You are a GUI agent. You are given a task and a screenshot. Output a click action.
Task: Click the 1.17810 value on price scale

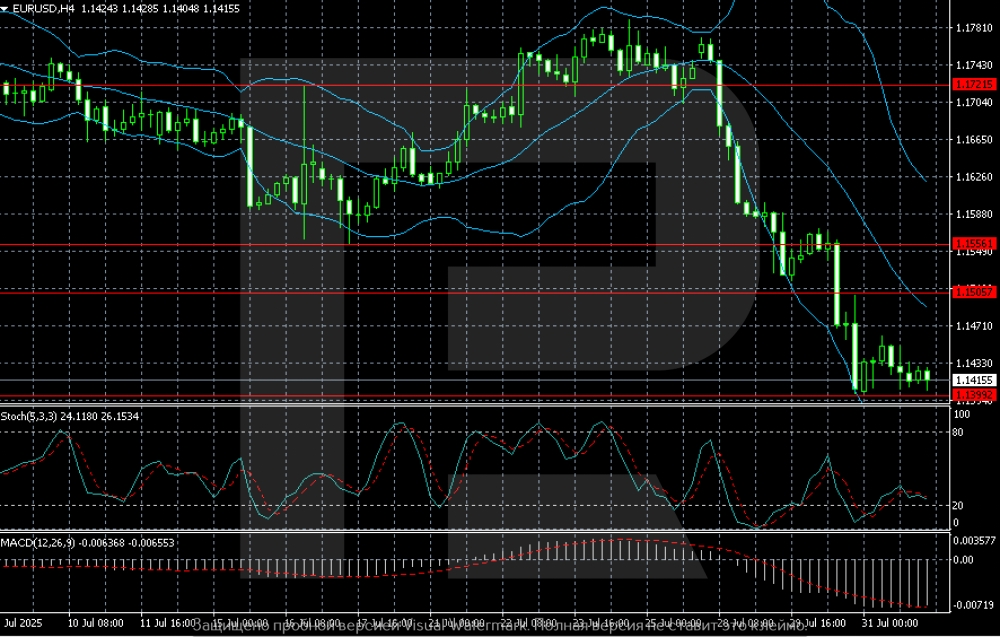973,28
